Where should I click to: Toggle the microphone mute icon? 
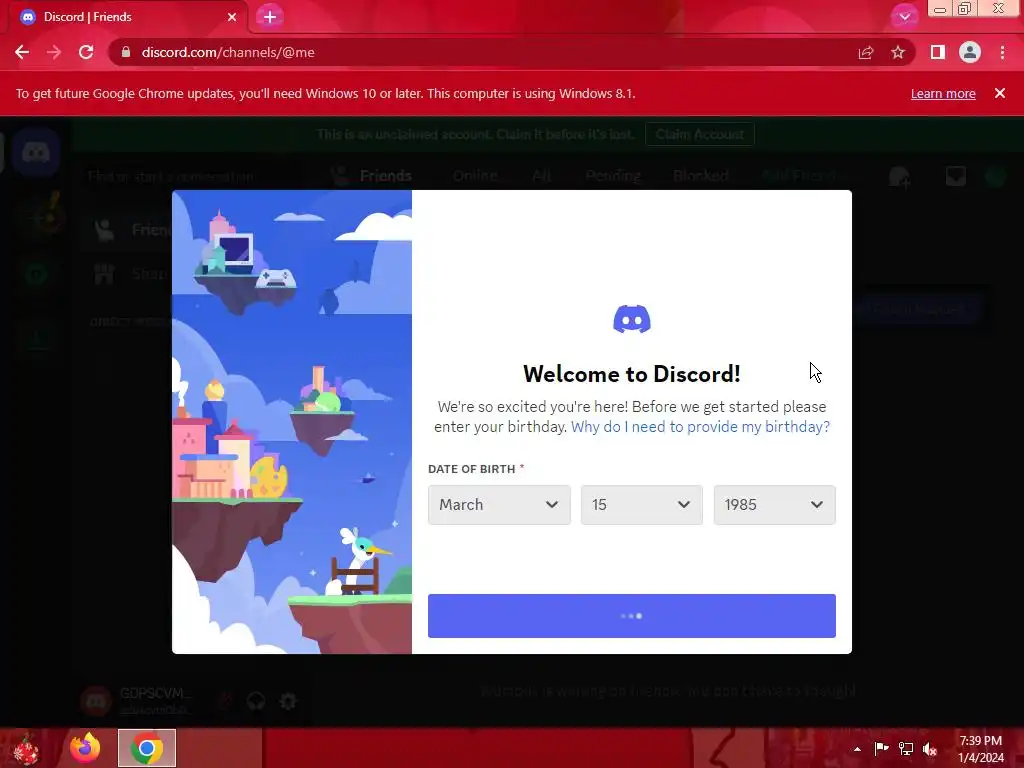(x=225, y=701)
